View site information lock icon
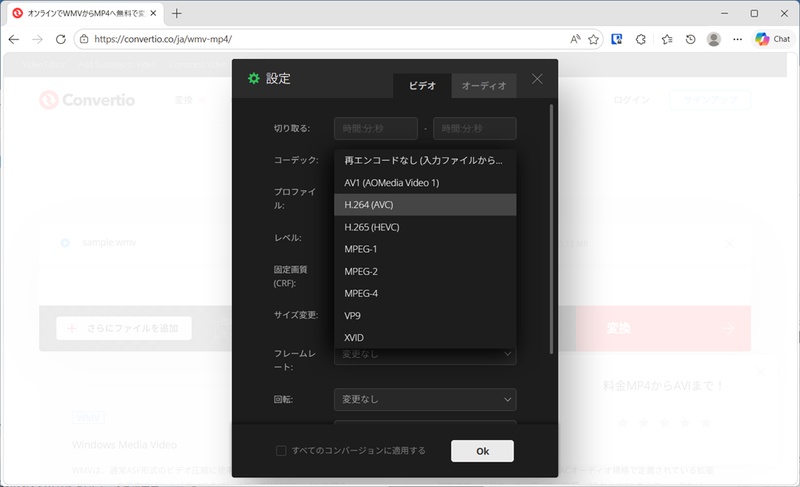This screenshot has height=487, width=800. [x=84, y=39]
